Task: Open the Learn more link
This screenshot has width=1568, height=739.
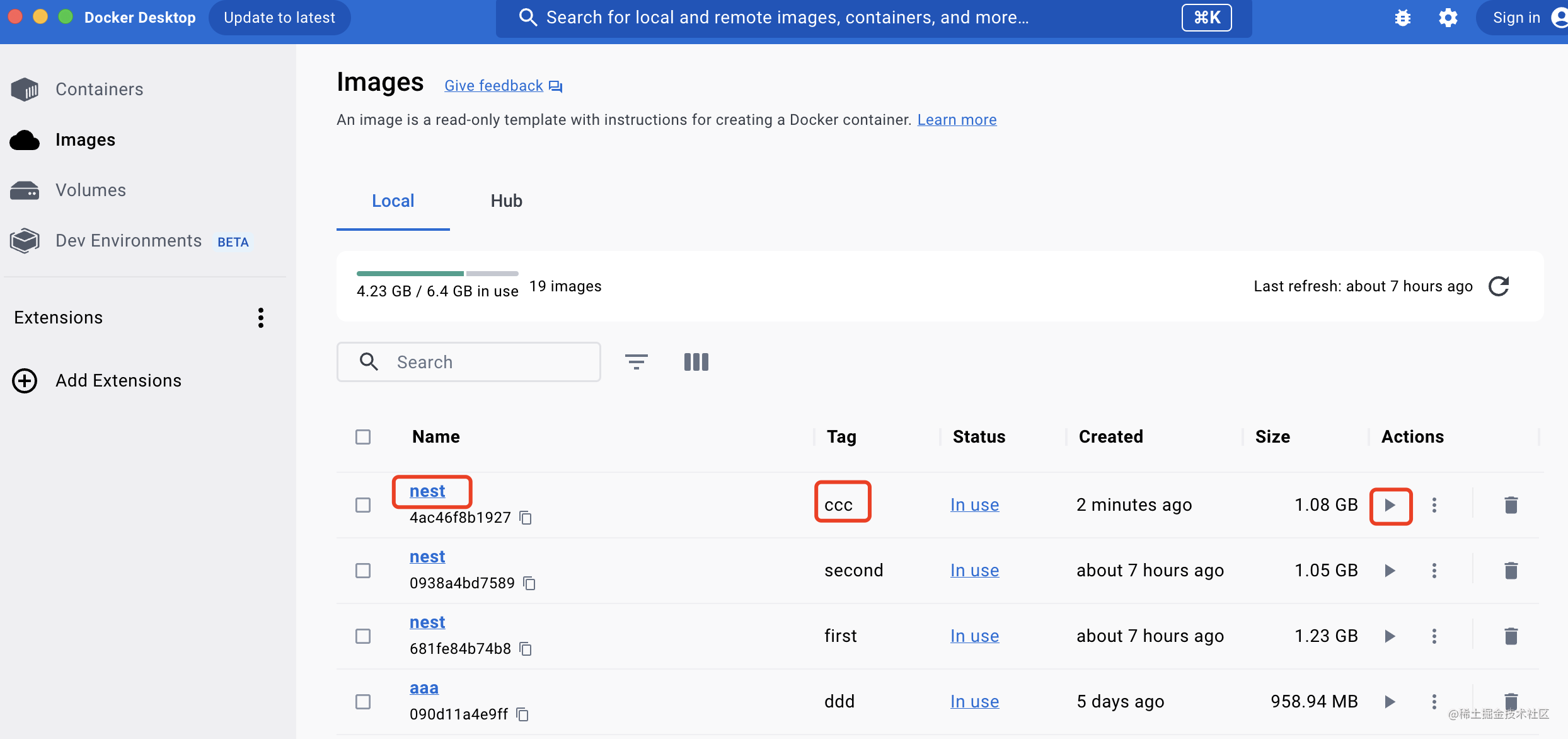Action: (957, 120)
